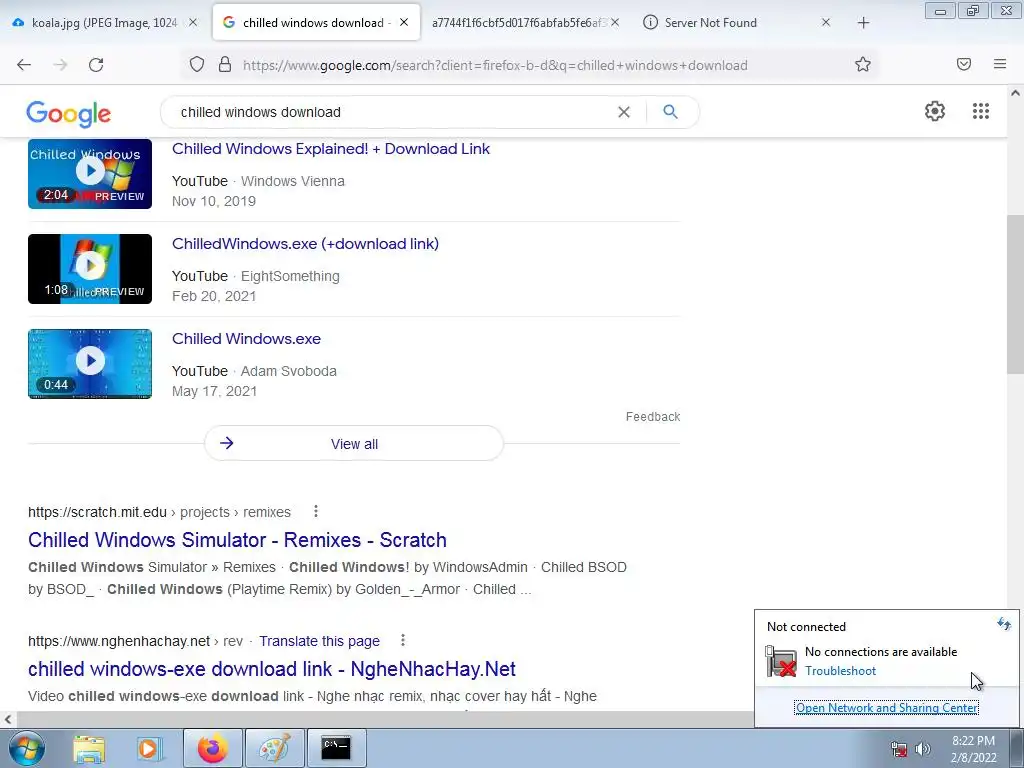Click the vertical scrollbar thumb
Image resolution: width=1024 pixels, height=768 pixels.
click(x=1015, y=294)
